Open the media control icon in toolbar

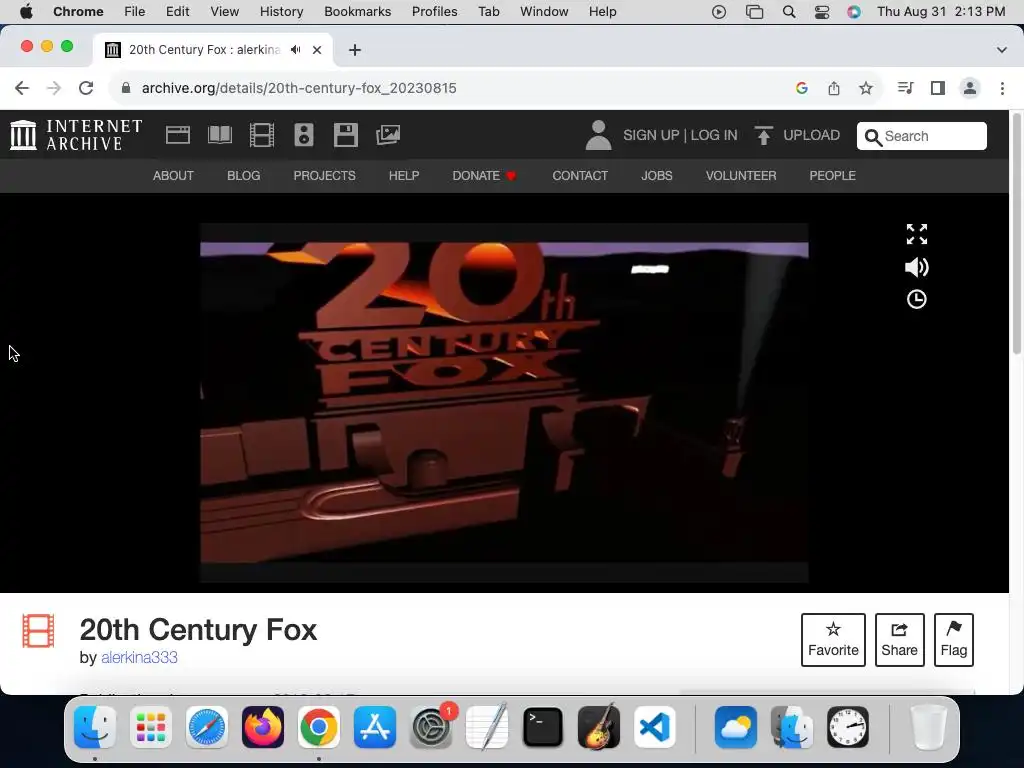point(905,88)
